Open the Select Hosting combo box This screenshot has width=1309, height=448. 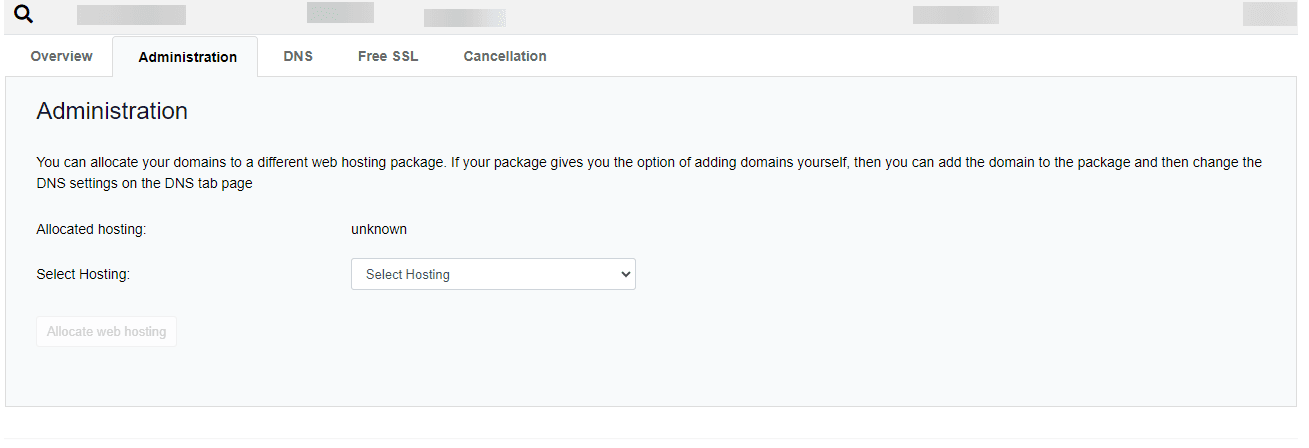(492, 274)
